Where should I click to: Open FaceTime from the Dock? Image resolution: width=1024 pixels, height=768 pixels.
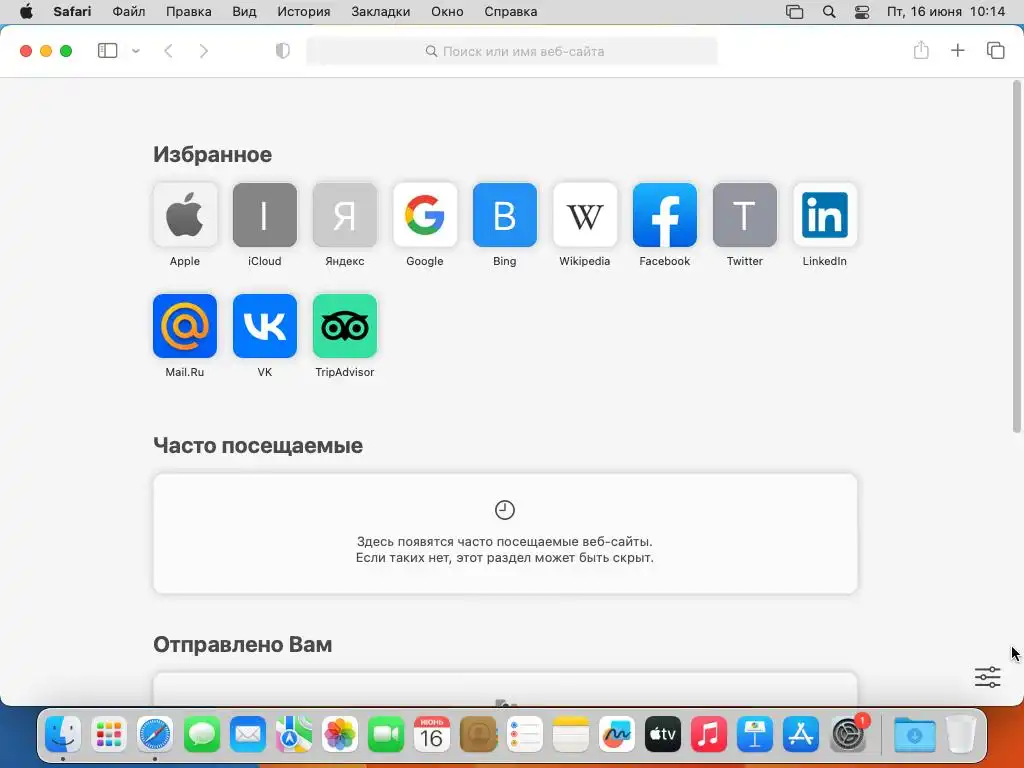(x=386, y=735)
